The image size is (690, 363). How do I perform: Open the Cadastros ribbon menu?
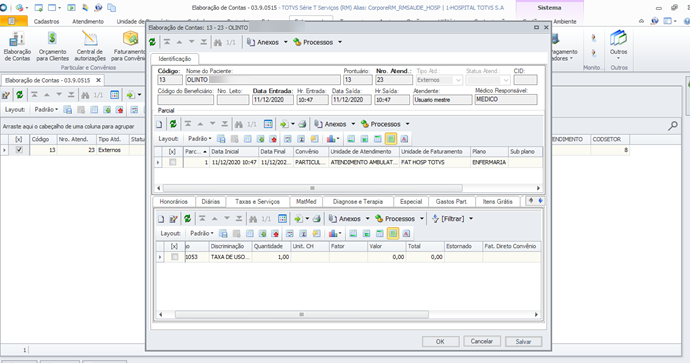coord(46,22)
